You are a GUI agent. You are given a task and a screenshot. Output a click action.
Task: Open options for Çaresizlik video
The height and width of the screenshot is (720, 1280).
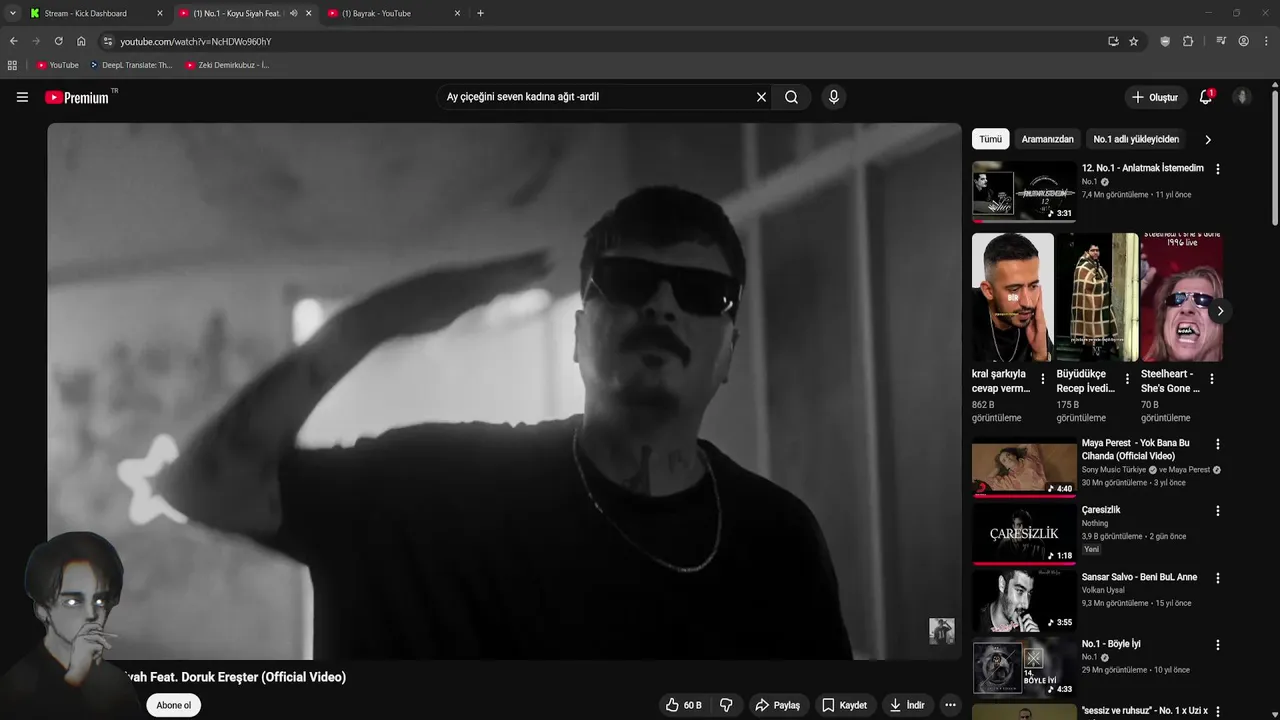(x=1217, y=511)
